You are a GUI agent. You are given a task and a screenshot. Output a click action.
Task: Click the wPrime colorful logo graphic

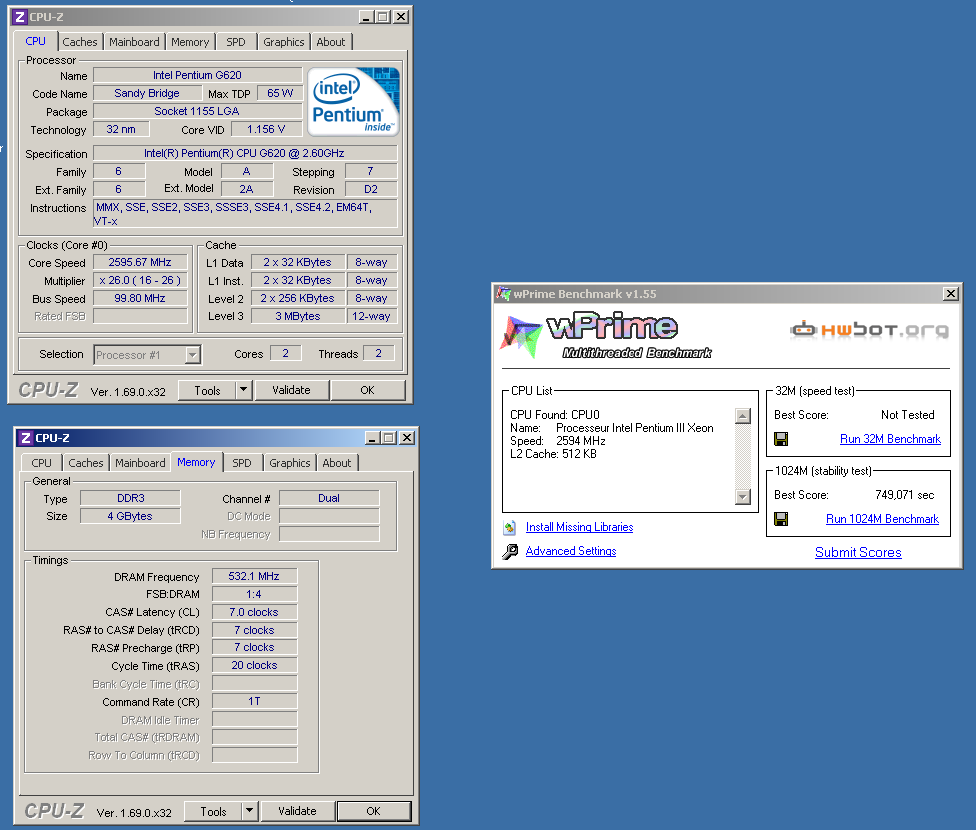520,336
